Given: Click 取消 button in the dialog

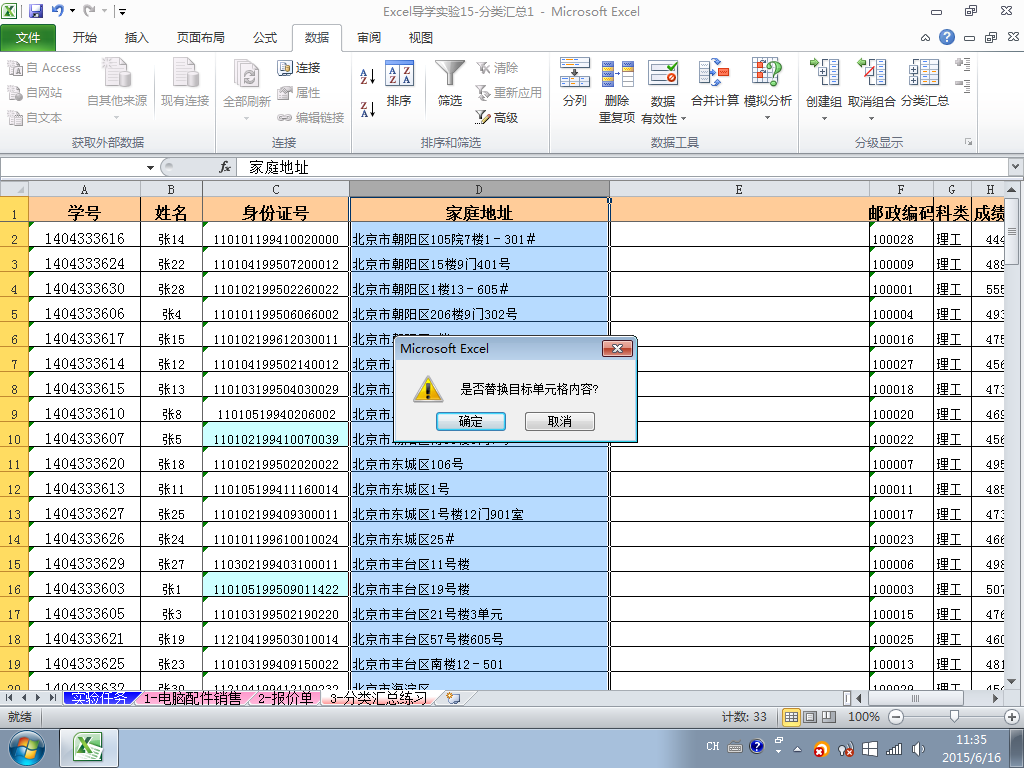Looking at the screenshot, I should [x=560, y=421].
